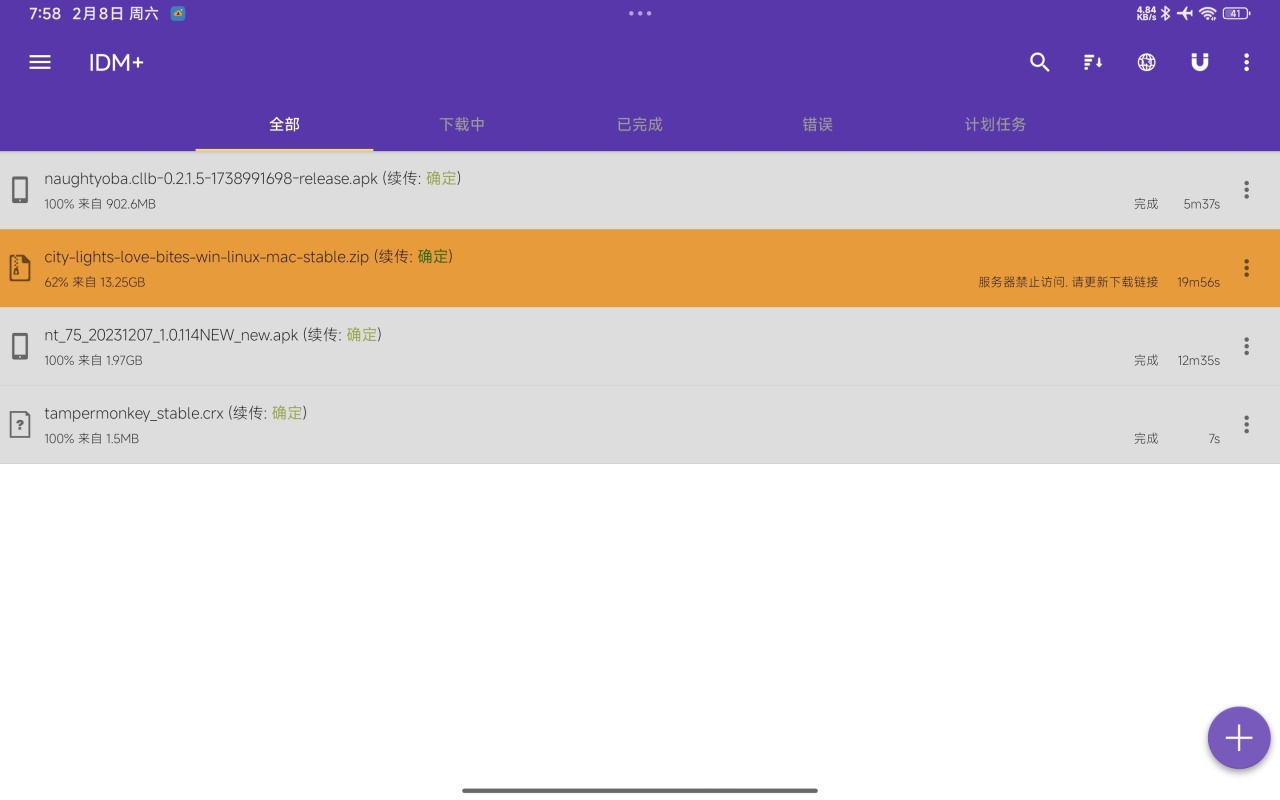Viewport: 1280px width, 800px height.
Task: Tap the 62% 来自 13.25GB progress text
Action: 95,283
